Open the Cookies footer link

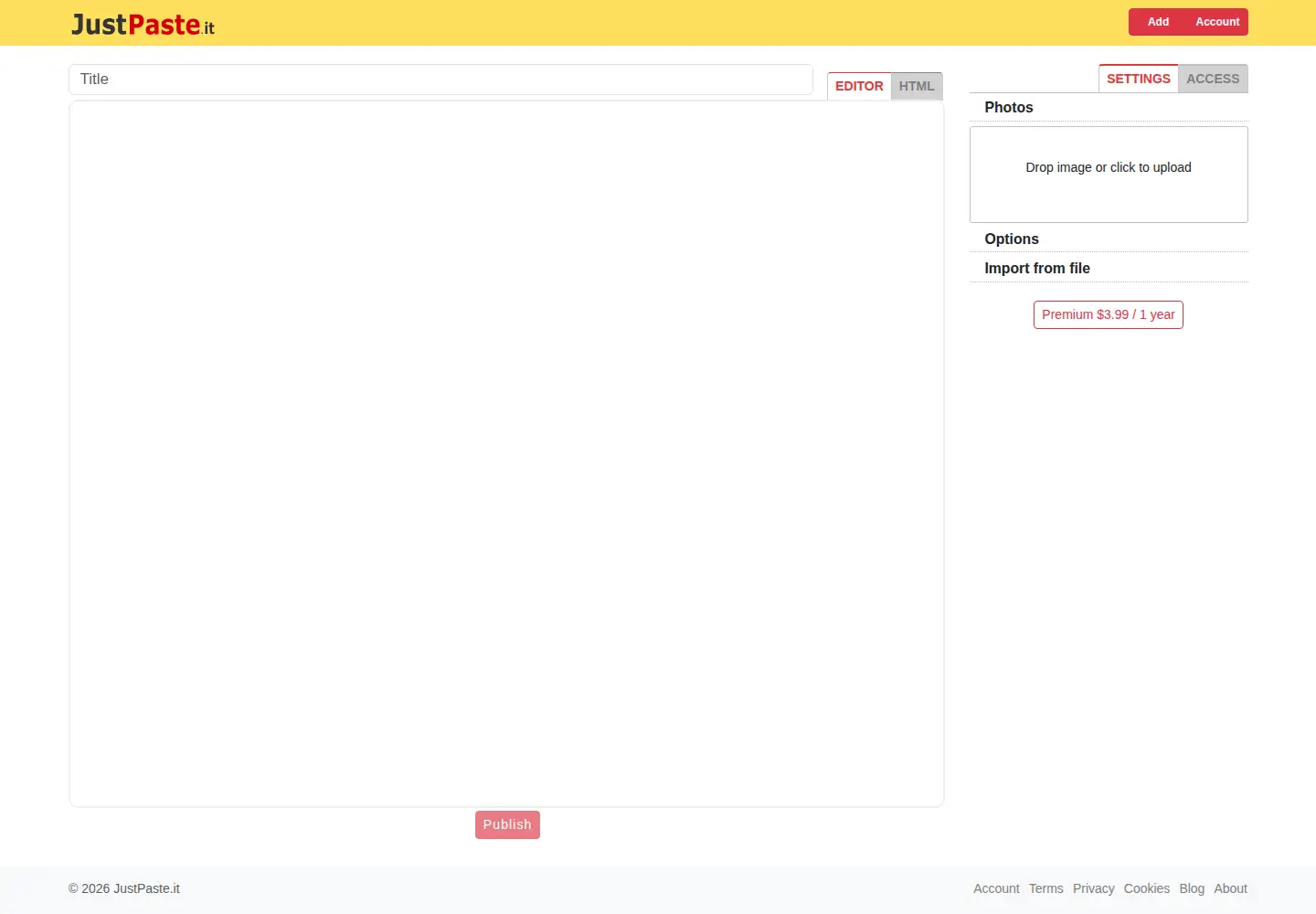coord(1147,888)
